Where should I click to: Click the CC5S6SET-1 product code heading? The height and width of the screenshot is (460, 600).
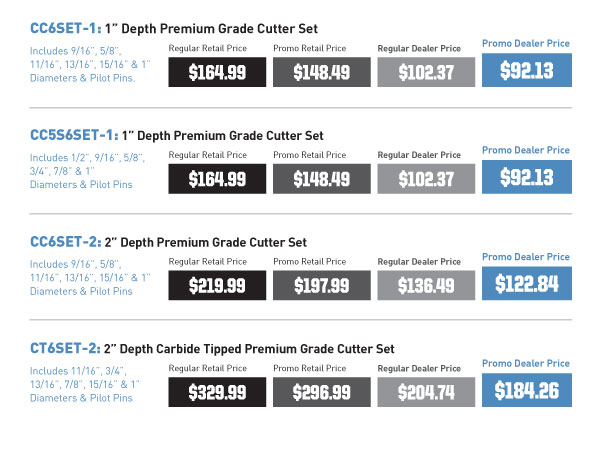pos(74,135)
